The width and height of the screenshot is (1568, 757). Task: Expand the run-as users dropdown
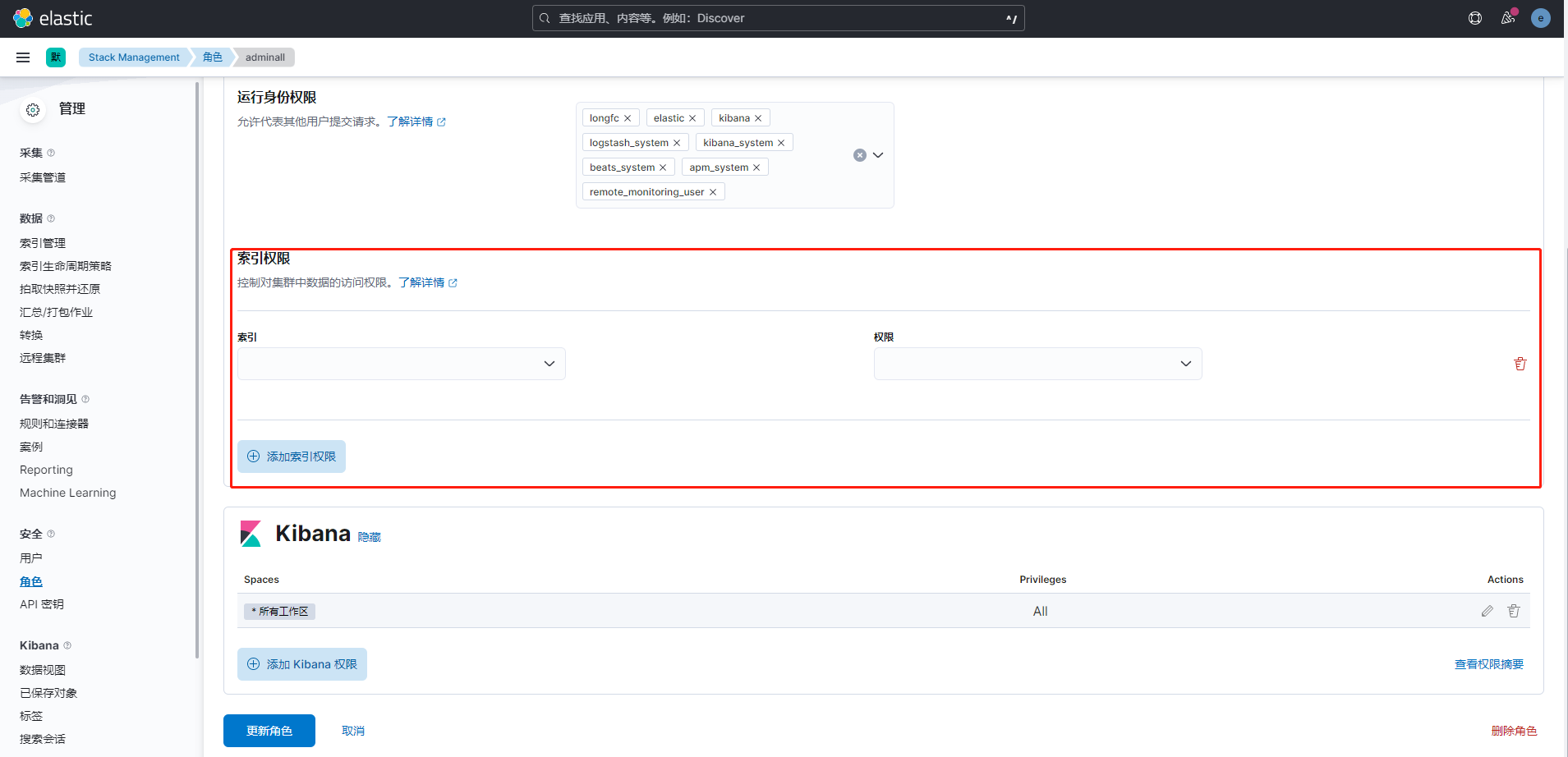click(878, 155)
